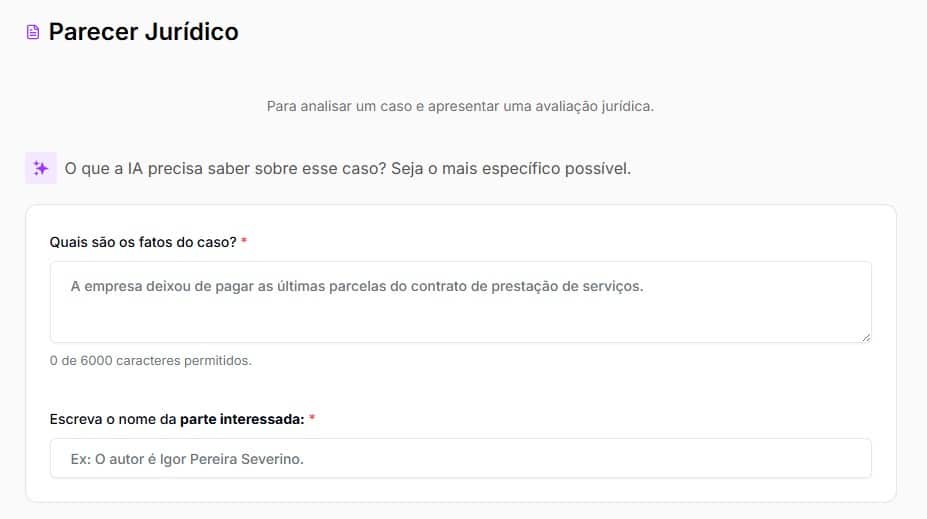Focus the fatos do caso textarea

[x=461, y=302]
